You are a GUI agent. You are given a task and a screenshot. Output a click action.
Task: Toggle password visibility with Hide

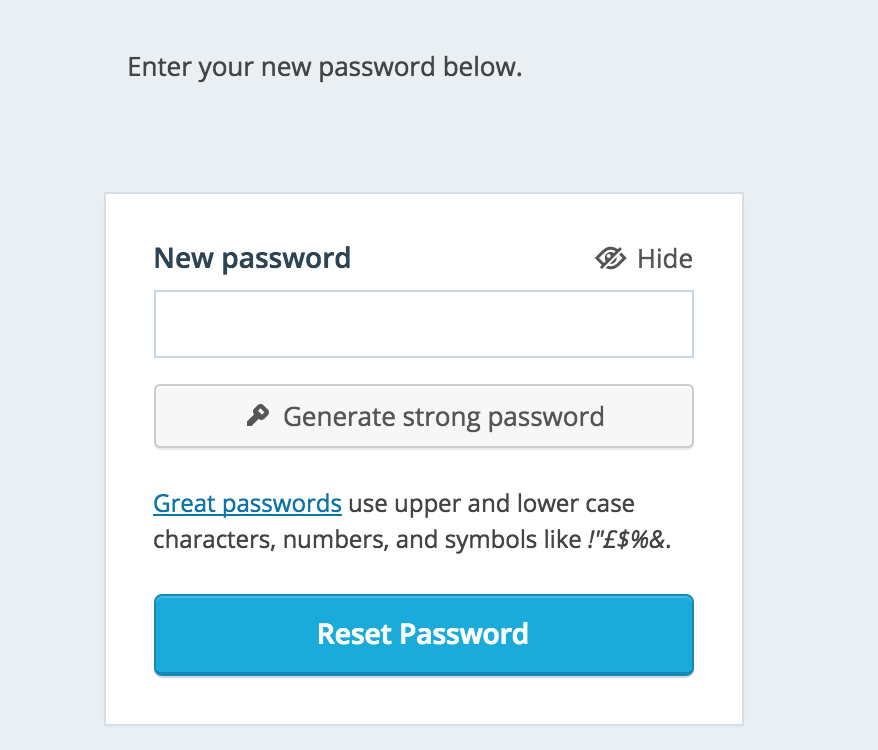(x=644, y=259)
